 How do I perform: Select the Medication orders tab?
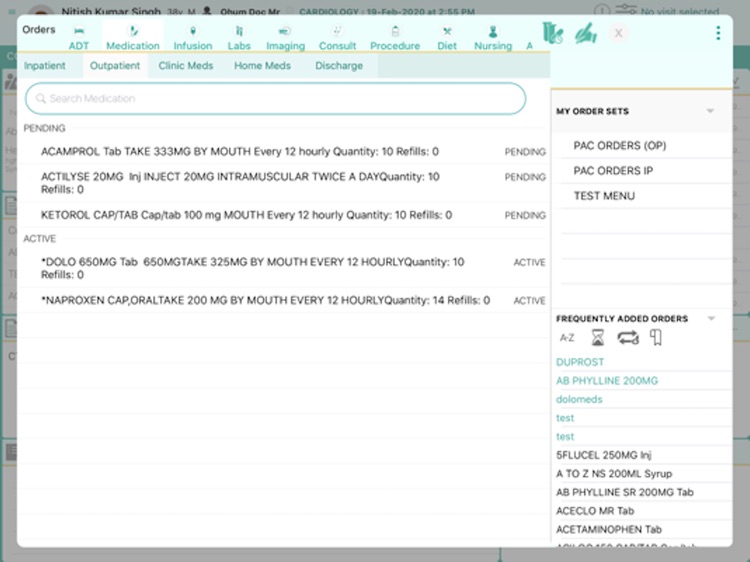point(132,38)
